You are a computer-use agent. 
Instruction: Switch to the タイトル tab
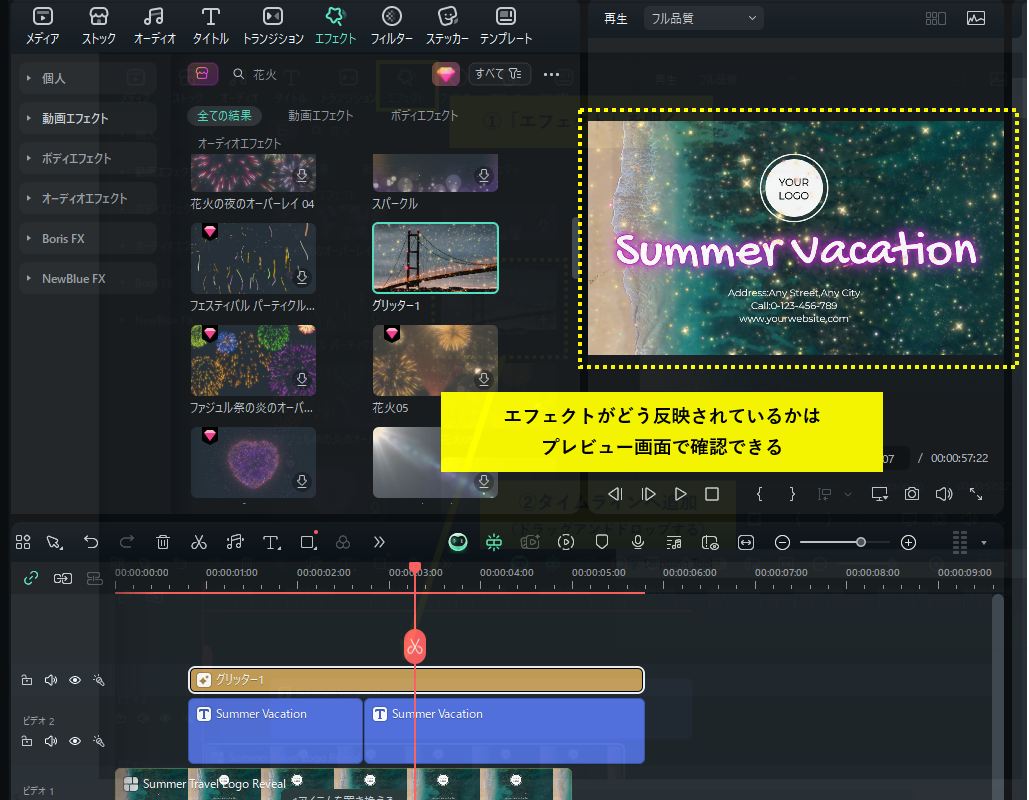click(x=210, y=26)
